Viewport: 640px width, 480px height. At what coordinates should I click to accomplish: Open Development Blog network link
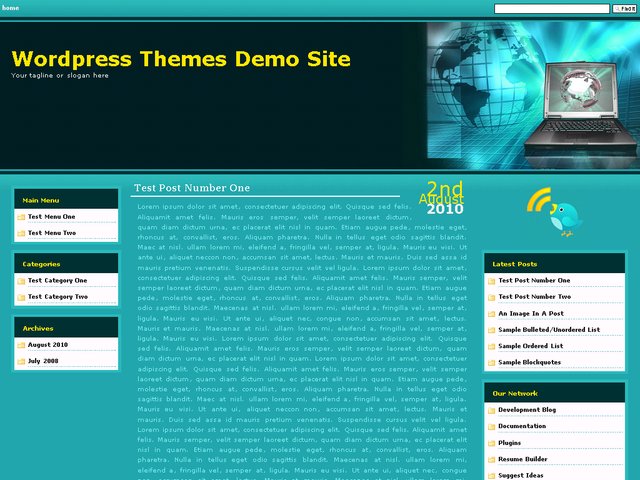(x=527, y=410)
